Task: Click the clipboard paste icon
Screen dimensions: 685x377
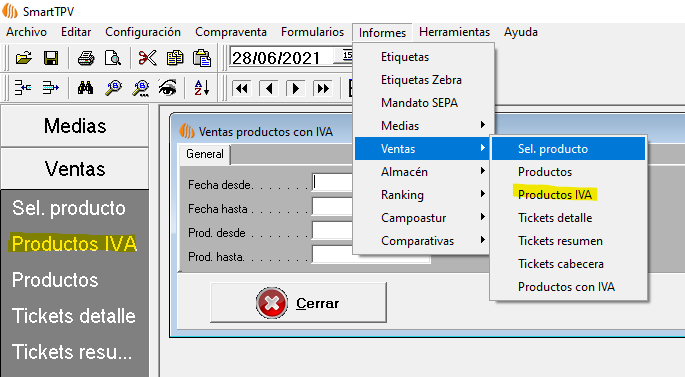Action: click(202, 58)
